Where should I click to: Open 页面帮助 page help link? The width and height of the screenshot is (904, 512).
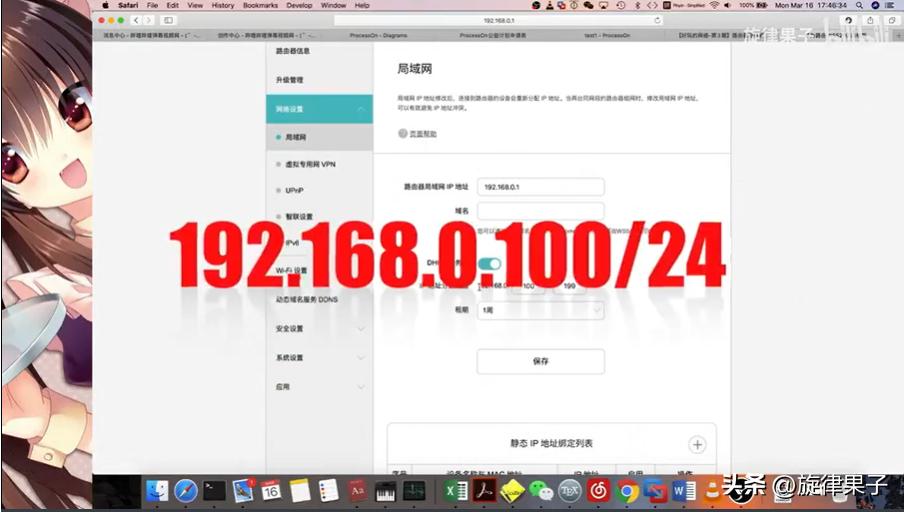[417, 134]
